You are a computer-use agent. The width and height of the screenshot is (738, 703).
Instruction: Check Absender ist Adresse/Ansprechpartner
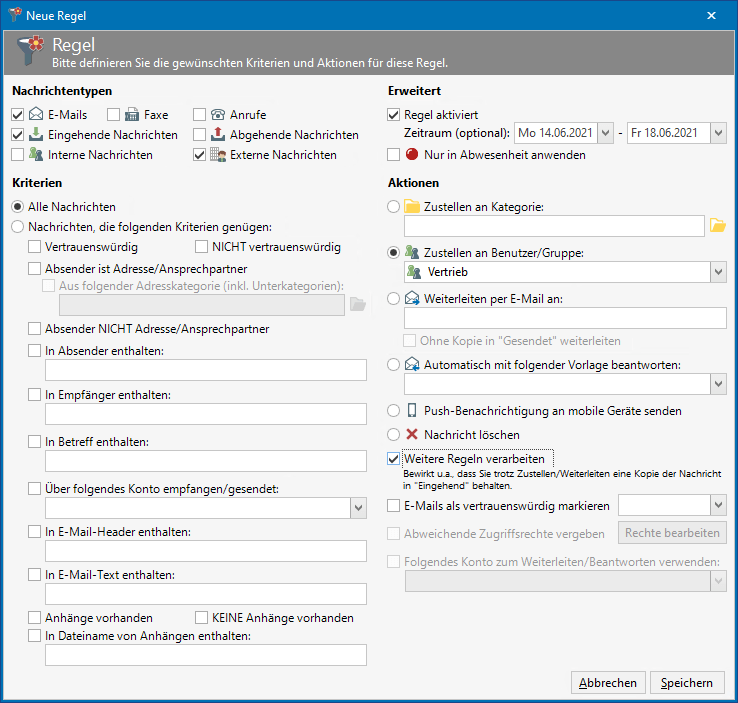click(34, 269)
